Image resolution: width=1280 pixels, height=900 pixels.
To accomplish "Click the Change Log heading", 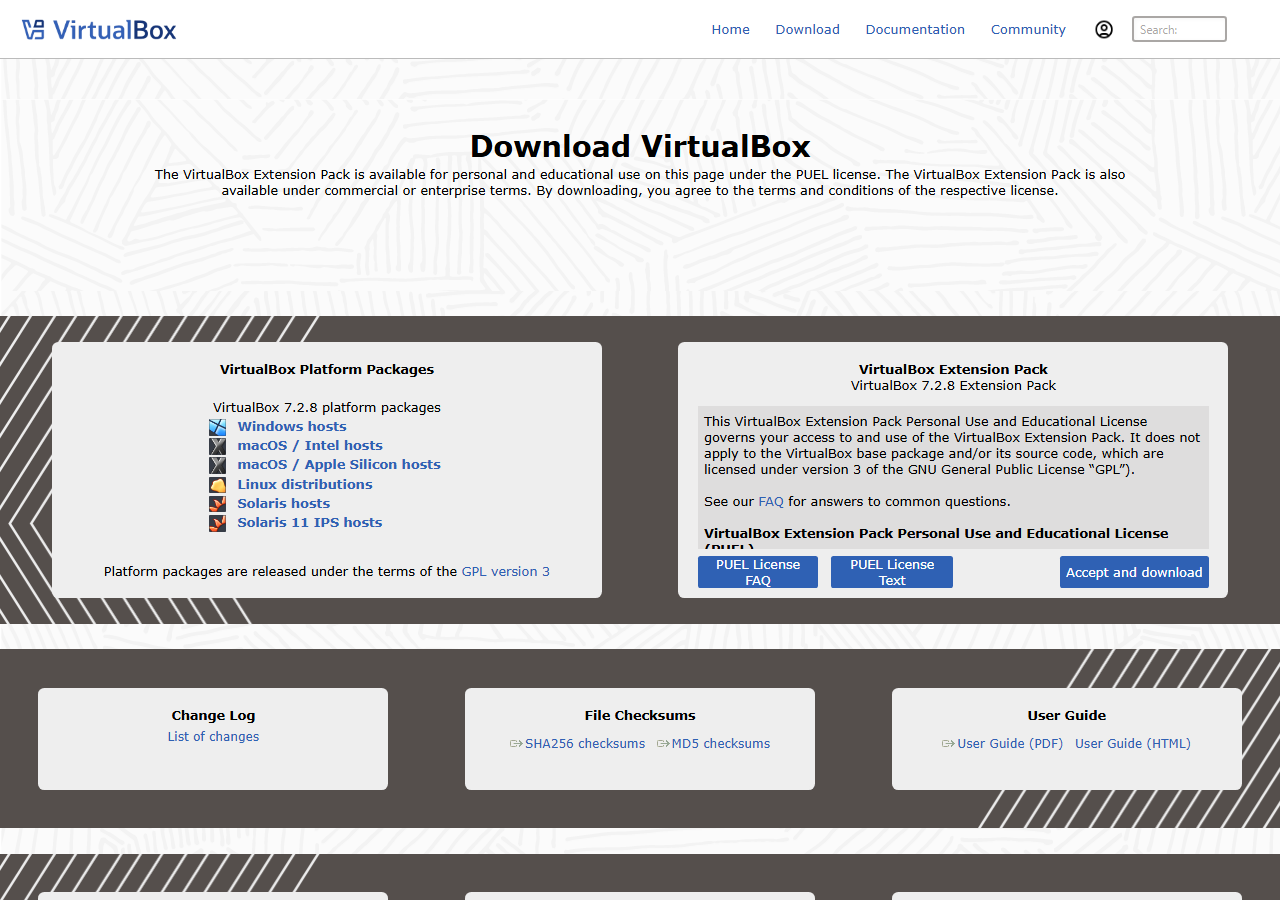I will (x=213, y=715).
